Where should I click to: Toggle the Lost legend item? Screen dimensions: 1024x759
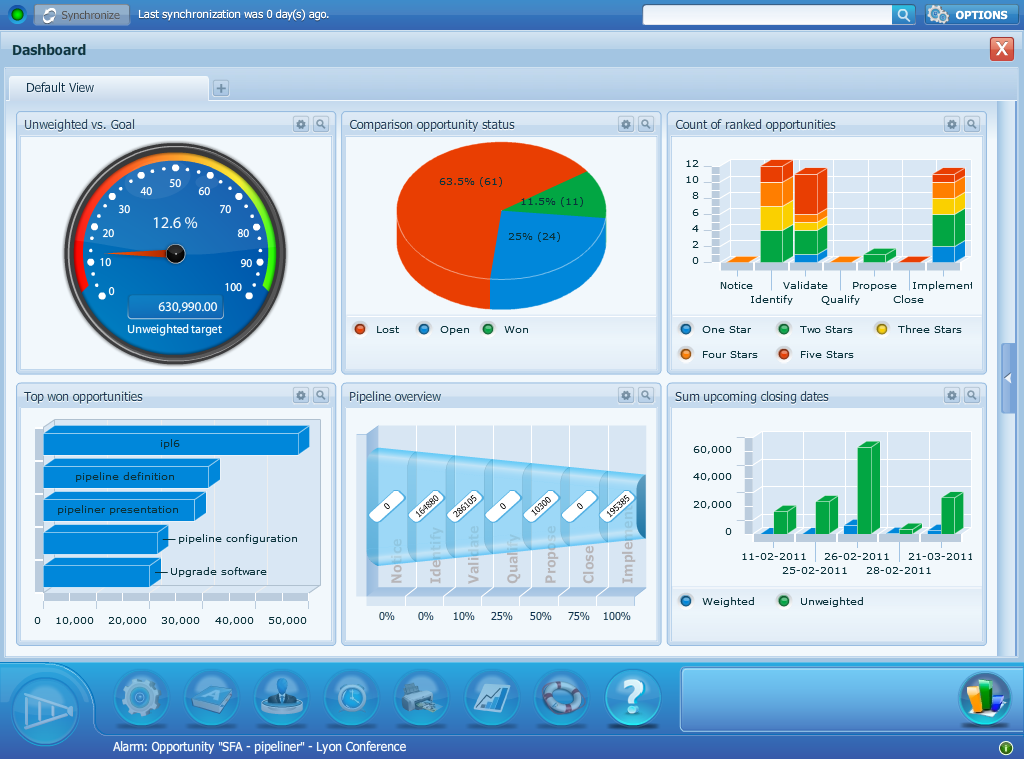[376, 329]
